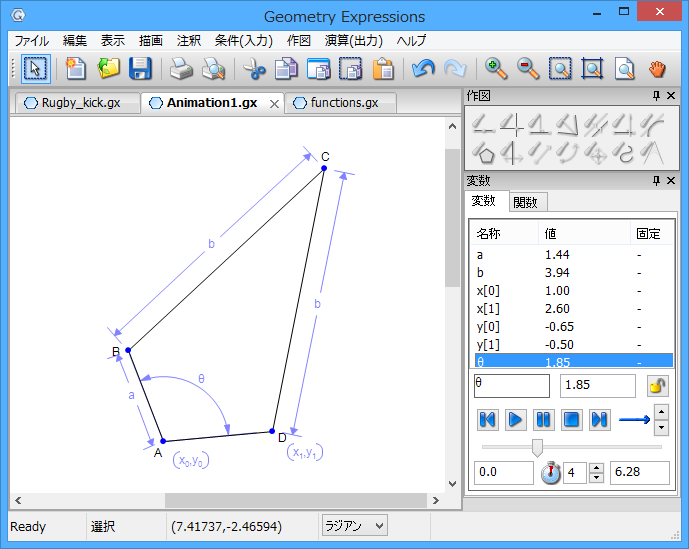Open the 作図 menu
Screen dimensions: 689x549
coord(298,41)
